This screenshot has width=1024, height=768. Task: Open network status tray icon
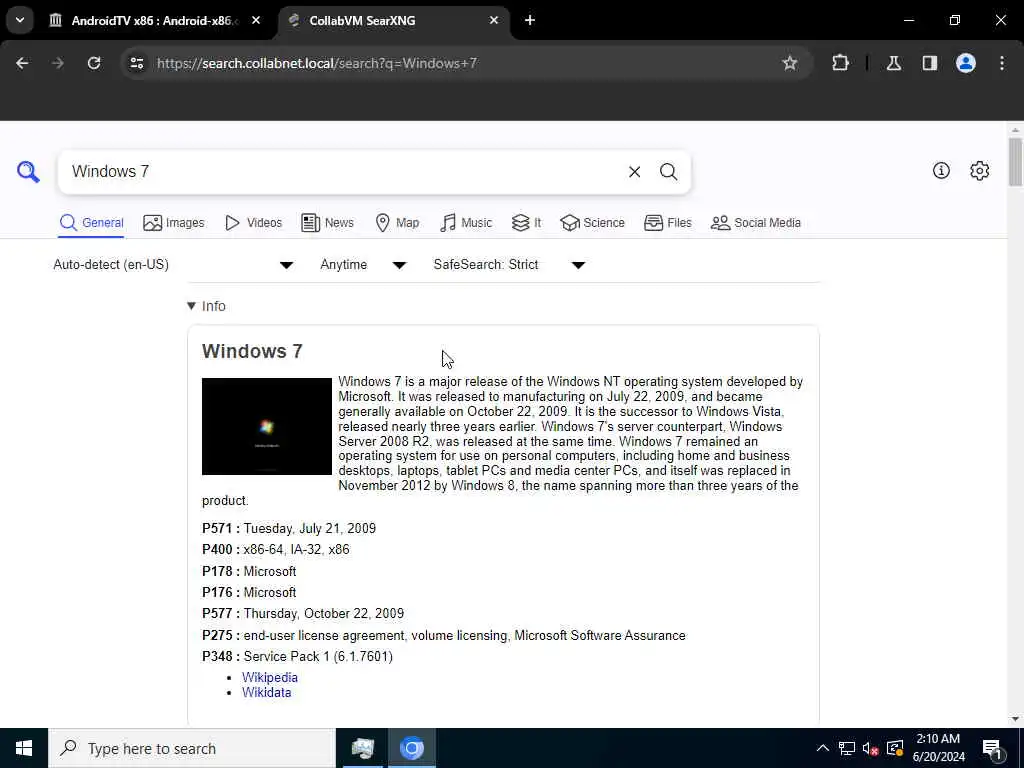pyautogui.click(x=846, y=748)
